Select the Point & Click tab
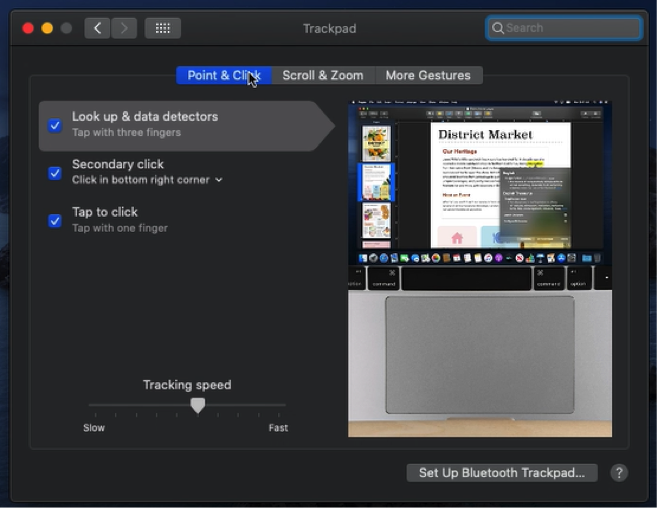 point(223,75)
